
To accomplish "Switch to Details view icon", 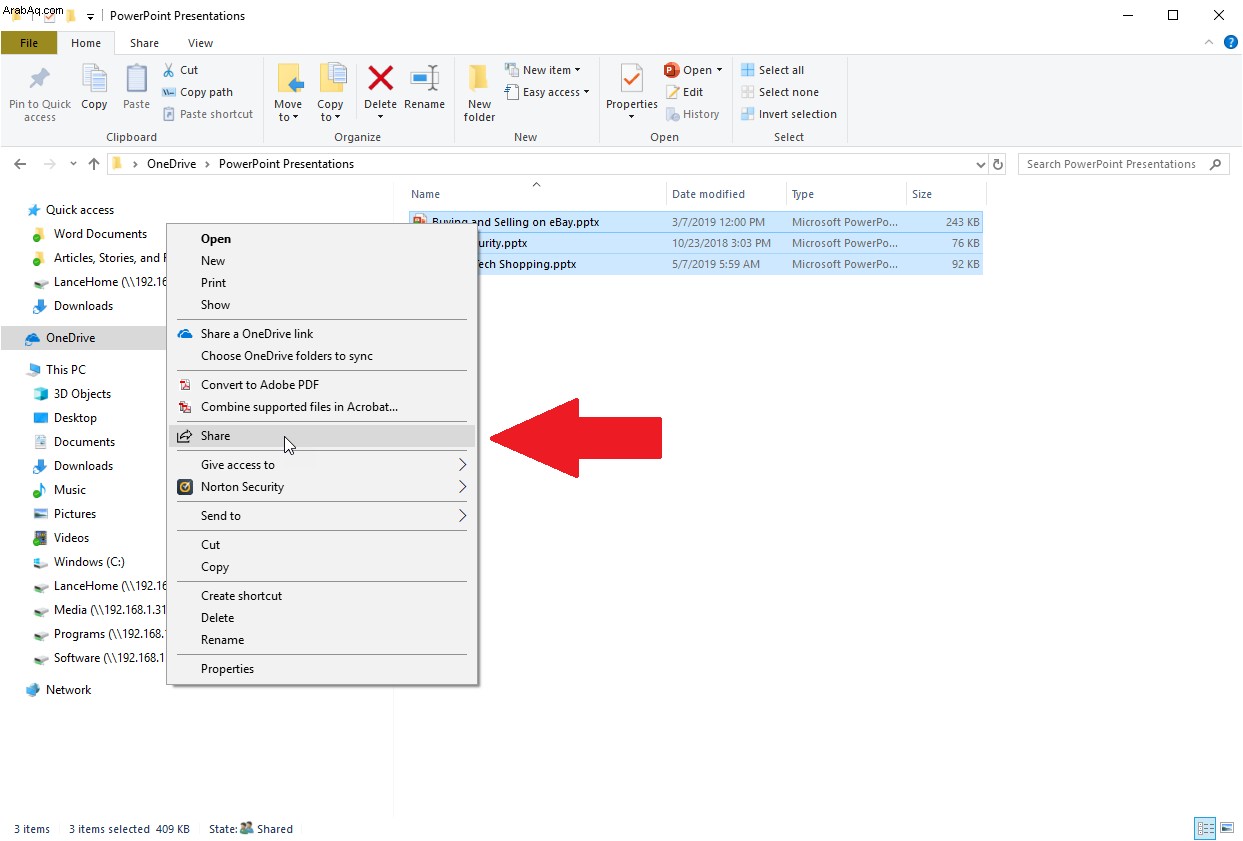I will point(1206,828).
